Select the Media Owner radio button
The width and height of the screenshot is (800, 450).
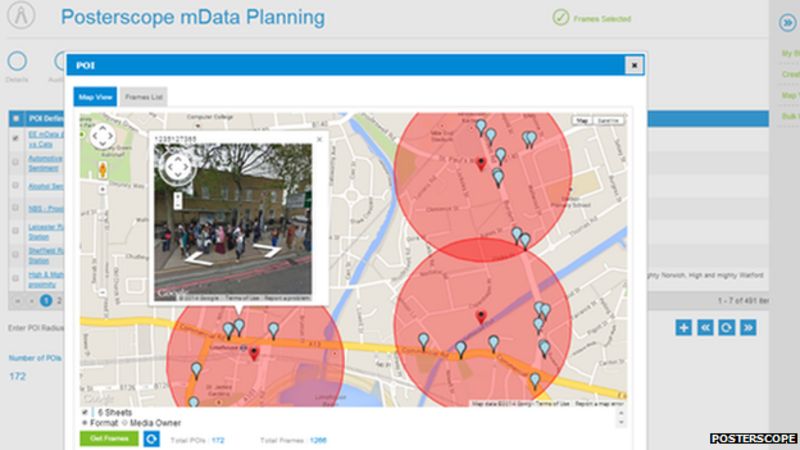[125, 423]
